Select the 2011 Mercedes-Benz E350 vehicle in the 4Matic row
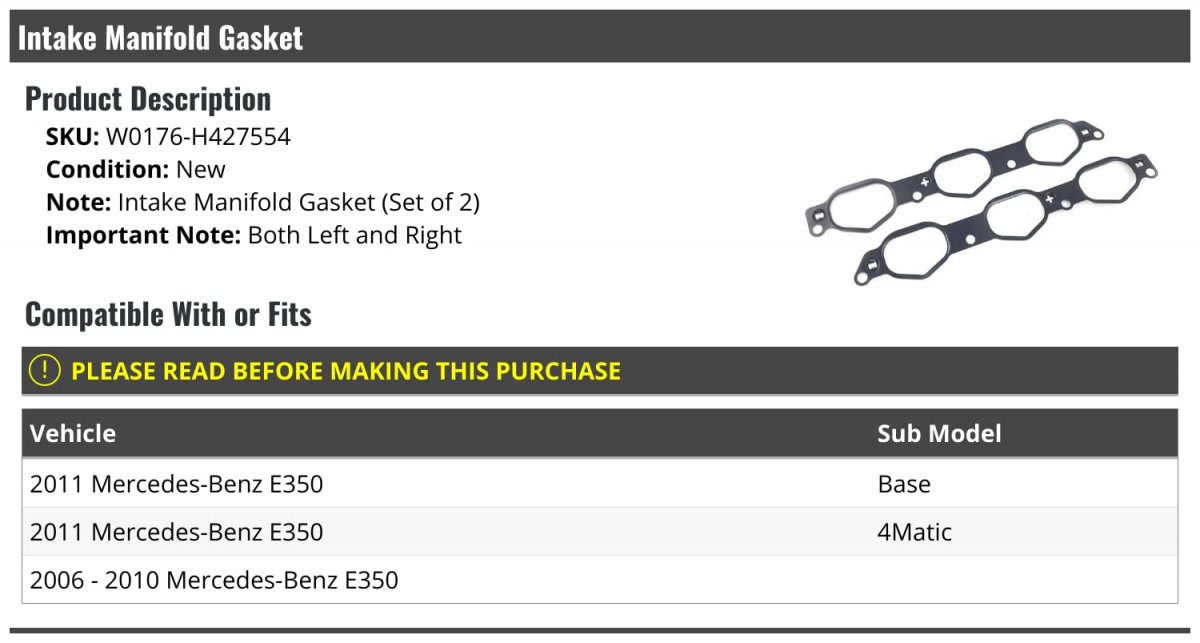 click(177, 532)
